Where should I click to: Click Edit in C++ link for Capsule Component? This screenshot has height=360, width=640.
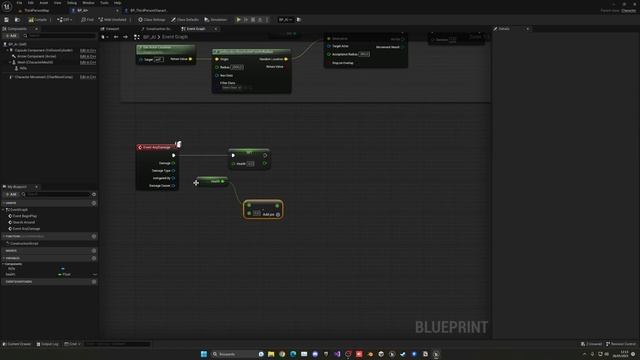tap(88, 50)
